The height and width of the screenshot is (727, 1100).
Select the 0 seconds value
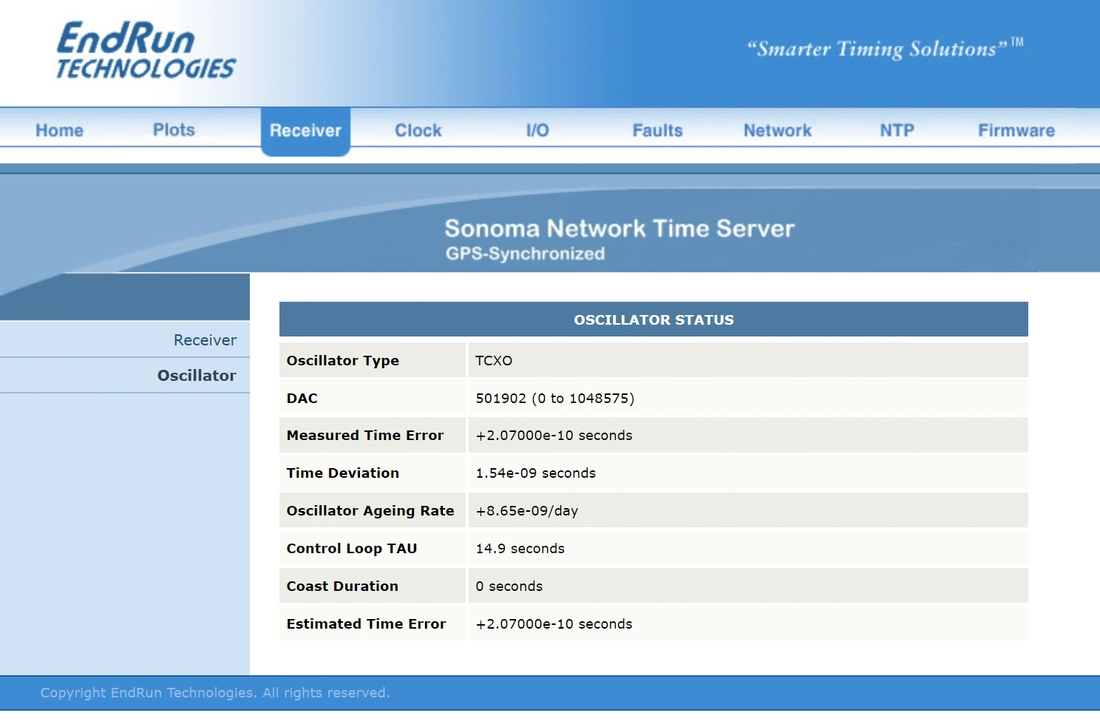click(x=509, y=586)
